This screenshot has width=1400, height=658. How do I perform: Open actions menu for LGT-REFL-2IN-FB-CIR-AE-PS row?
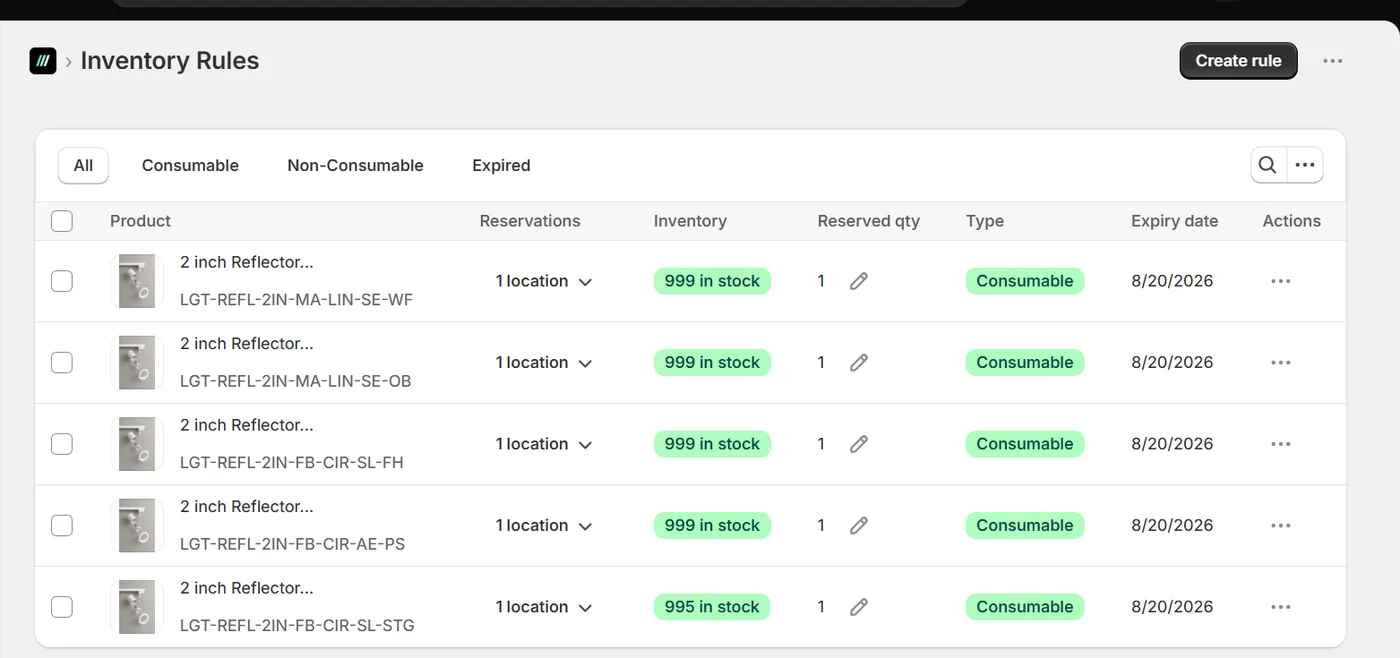click(1281, 525)
